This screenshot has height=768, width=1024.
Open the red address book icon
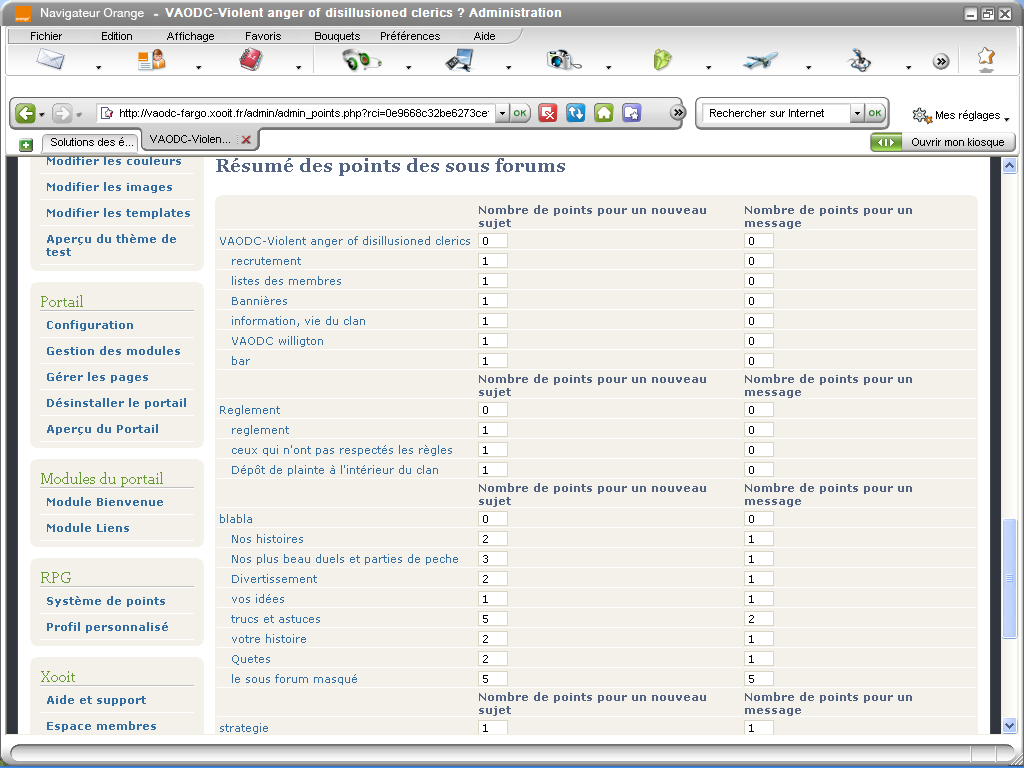[x=251, y=60]
